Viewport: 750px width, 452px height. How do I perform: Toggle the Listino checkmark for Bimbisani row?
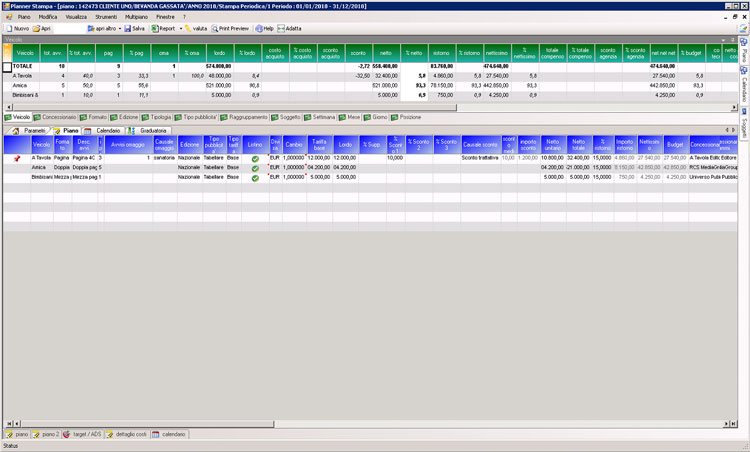255,177
